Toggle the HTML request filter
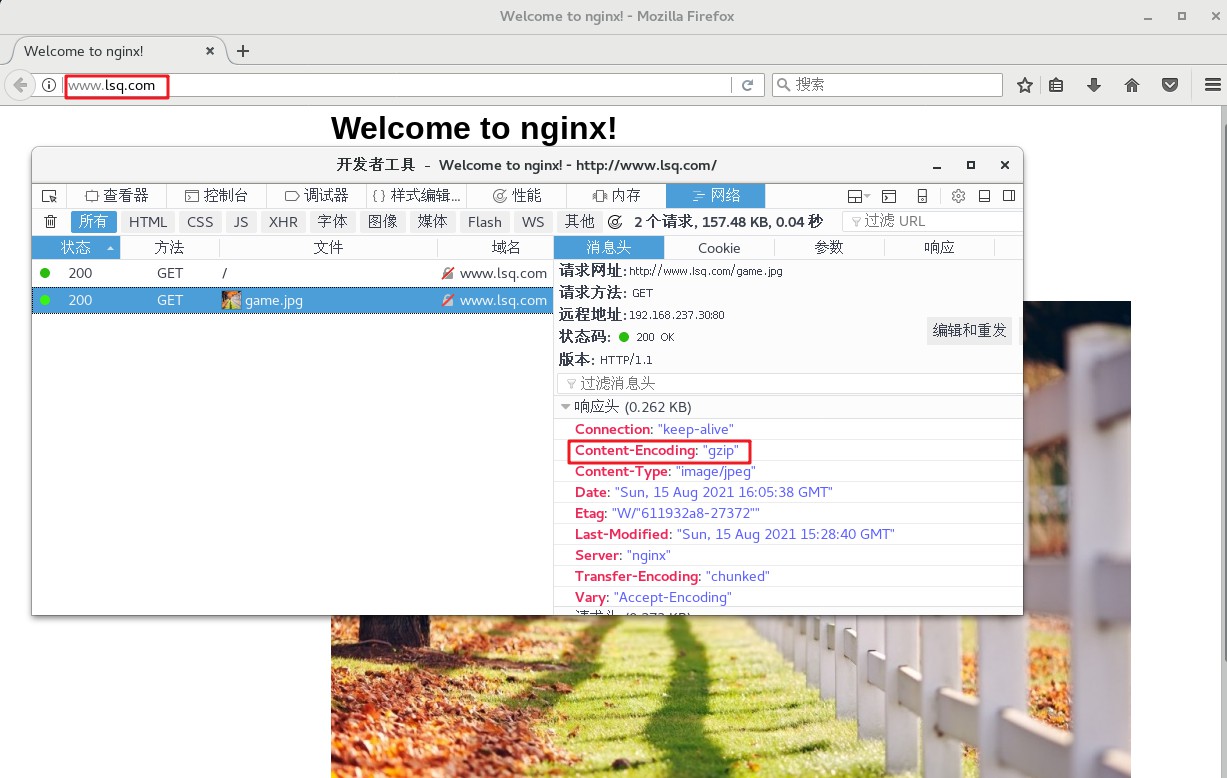Image resolution: width=1227 pixels, height=778 pixels. pyautogui.click(x=148, y=222)
